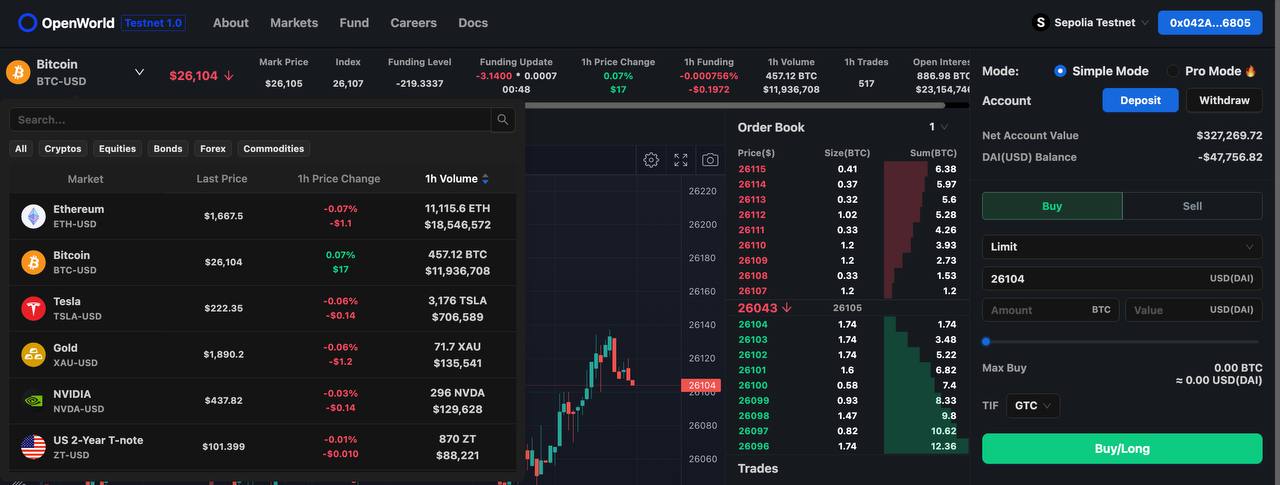Click the NVIDIA logo icon
The image size is (1280, 485).
pyautogui.click(x=34, y=400)
